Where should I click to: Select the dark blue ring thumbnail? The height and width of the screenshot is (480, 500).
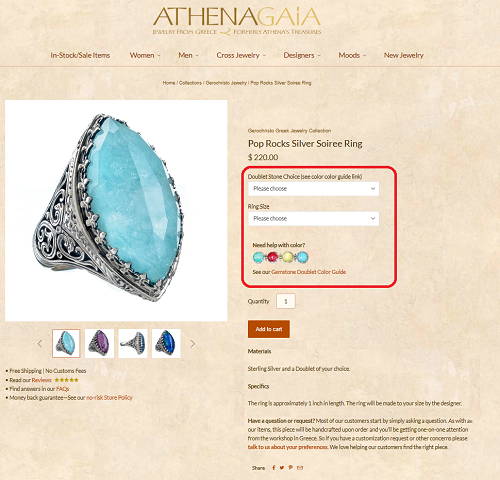[166, 343]
